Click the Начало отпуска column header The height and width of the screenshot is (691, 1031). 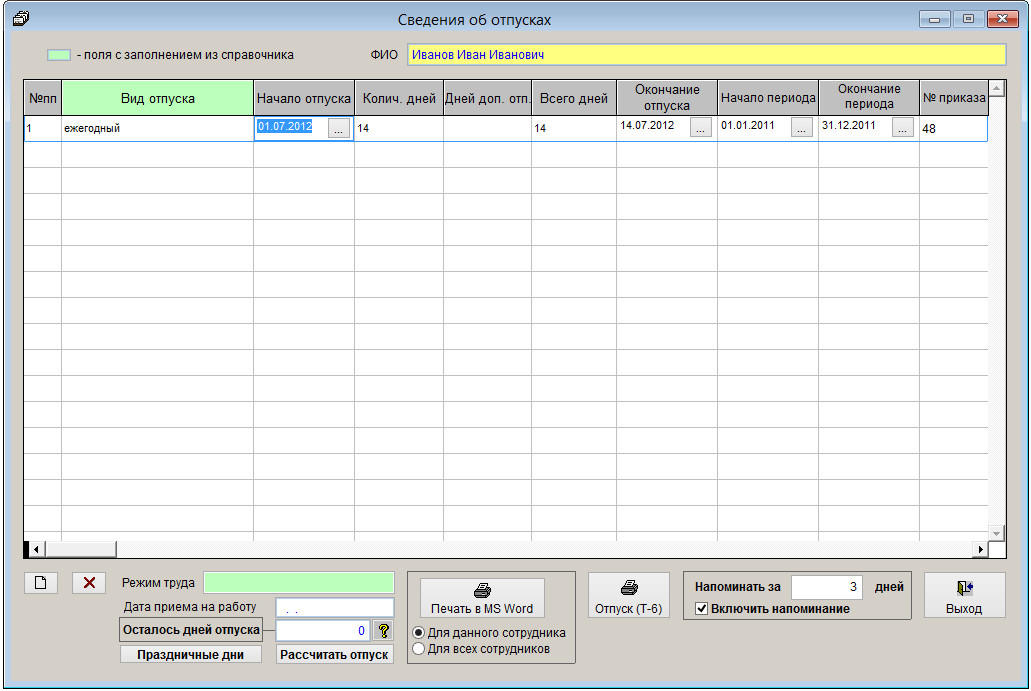(304, 99)
